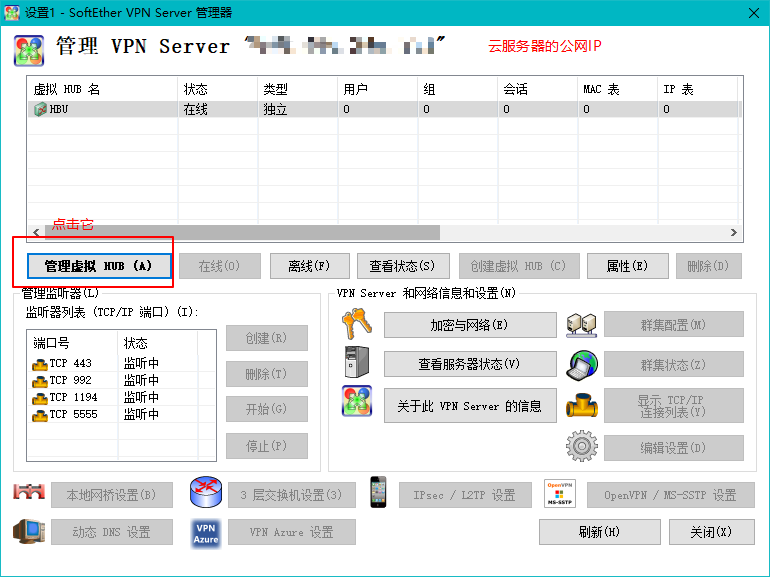Click listener 删除(T) button
Screen dimensions: 770x577
(x=267, y=374)
